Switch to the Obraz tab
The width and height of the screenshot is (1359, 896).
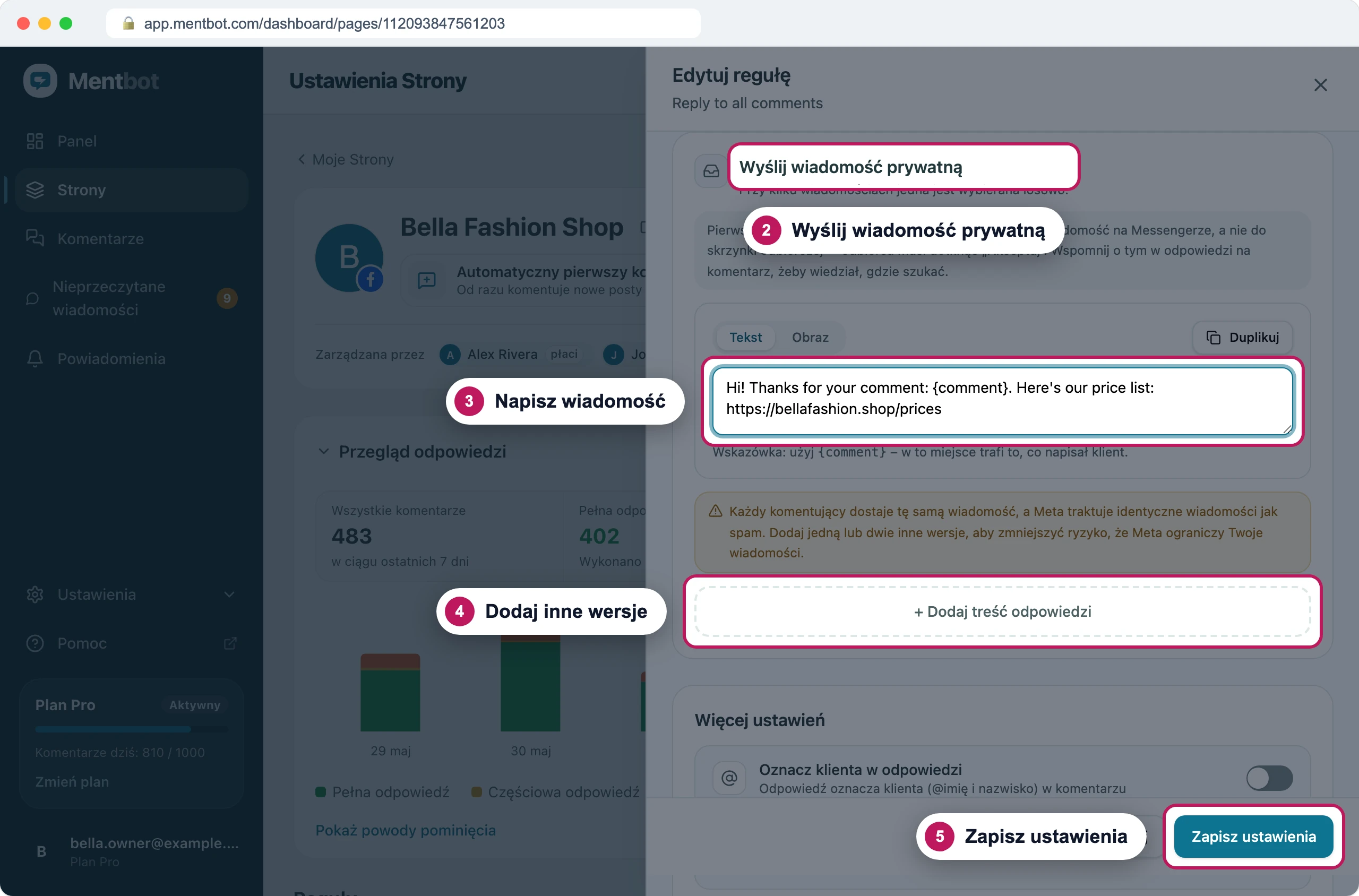[810, 337]
